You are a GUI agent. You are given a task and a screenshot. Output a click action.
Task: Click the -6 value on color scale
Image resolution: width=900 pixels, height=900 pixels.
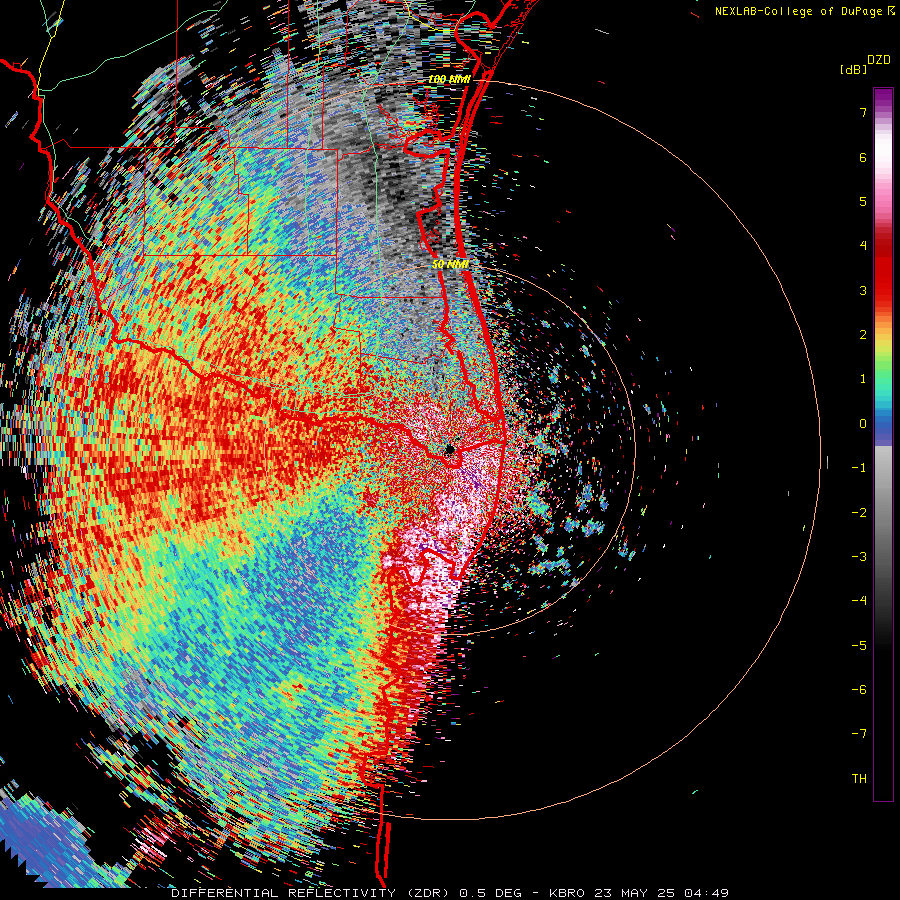tap(859, 689)
